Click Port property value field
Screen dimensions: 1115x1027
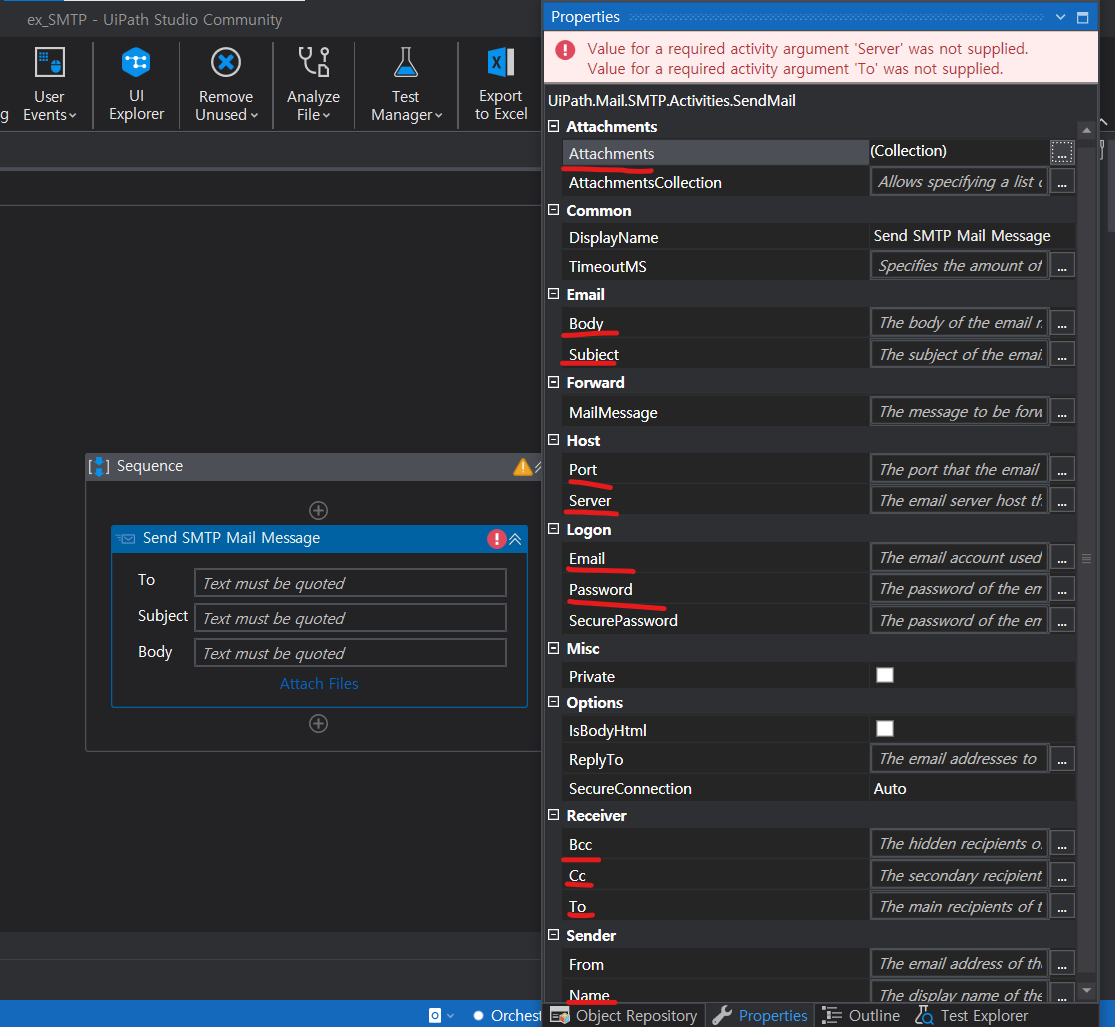coord(959,470)
